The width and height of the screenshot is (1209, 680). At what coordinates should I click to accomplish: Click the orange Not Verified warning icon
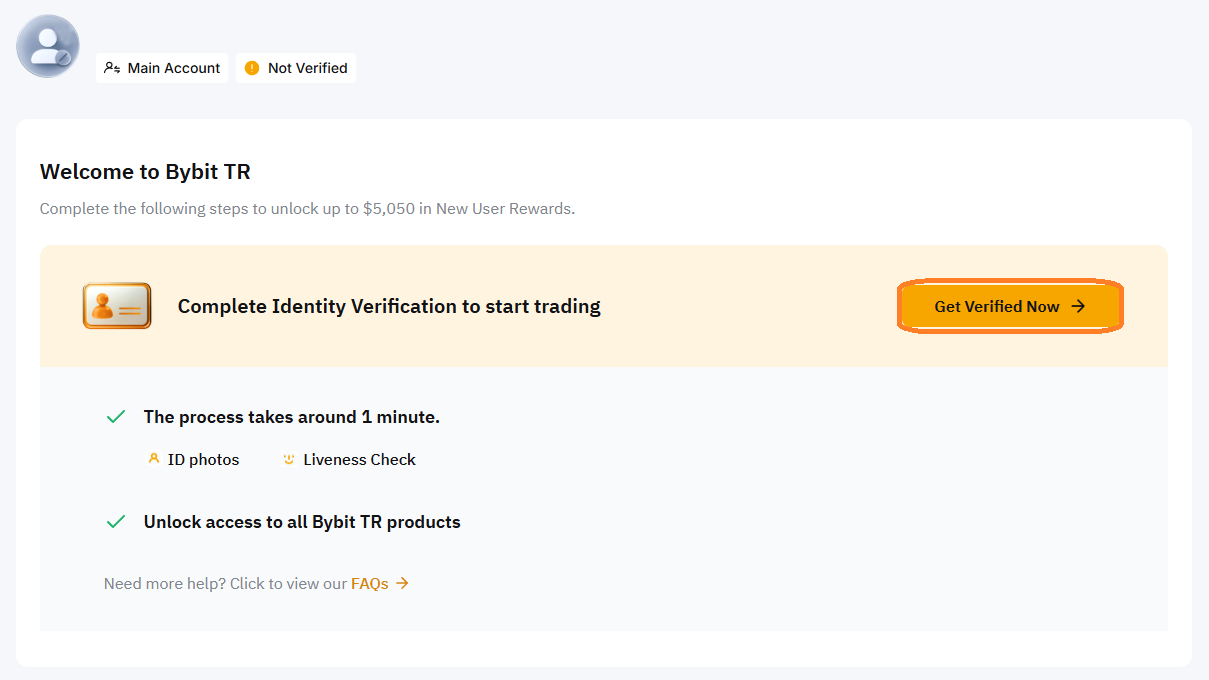pos(252,68)
